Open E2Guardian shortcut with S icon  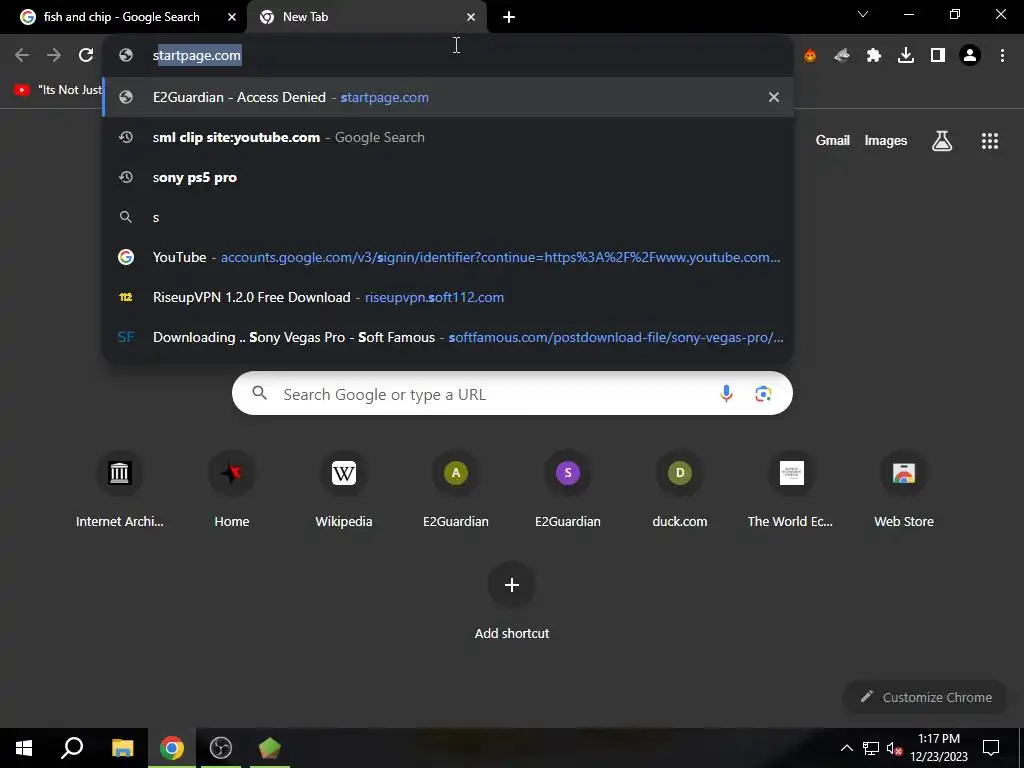568,489
